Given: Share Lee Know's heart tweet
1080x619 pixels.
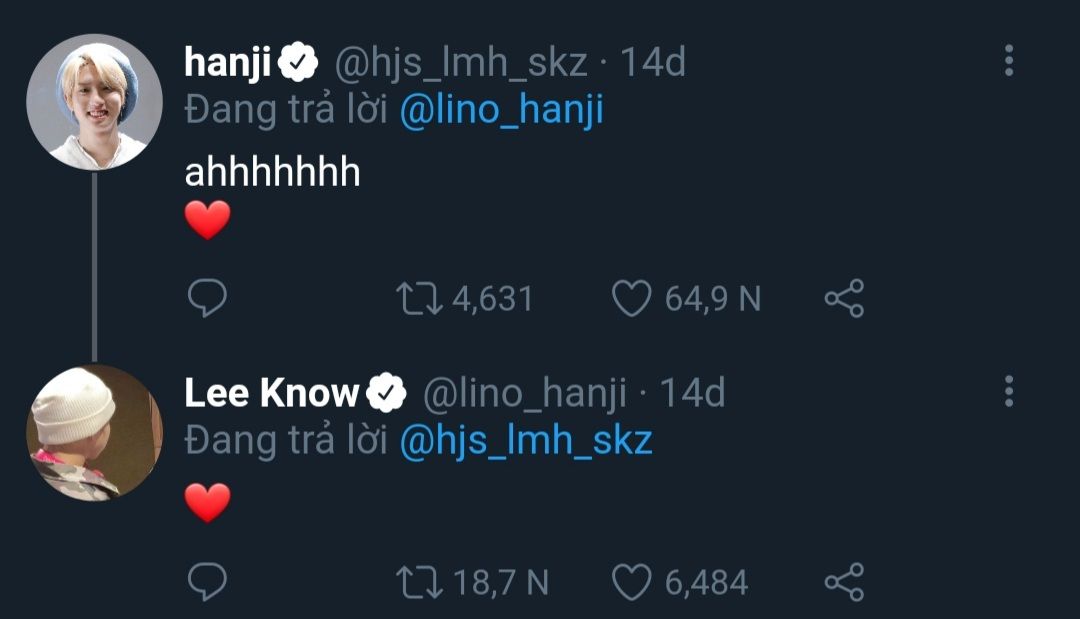Looking at the screenshot, I should coord(843,582).
